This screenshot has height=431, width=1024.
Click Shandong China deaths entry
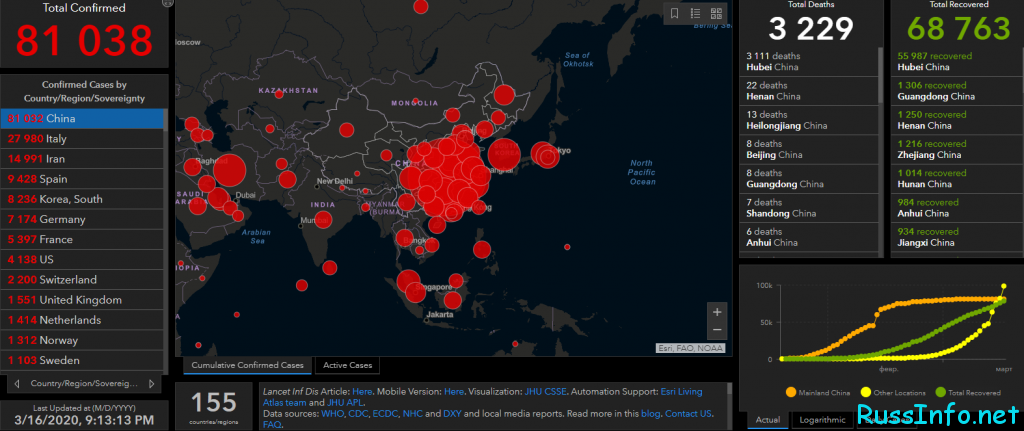810,208
